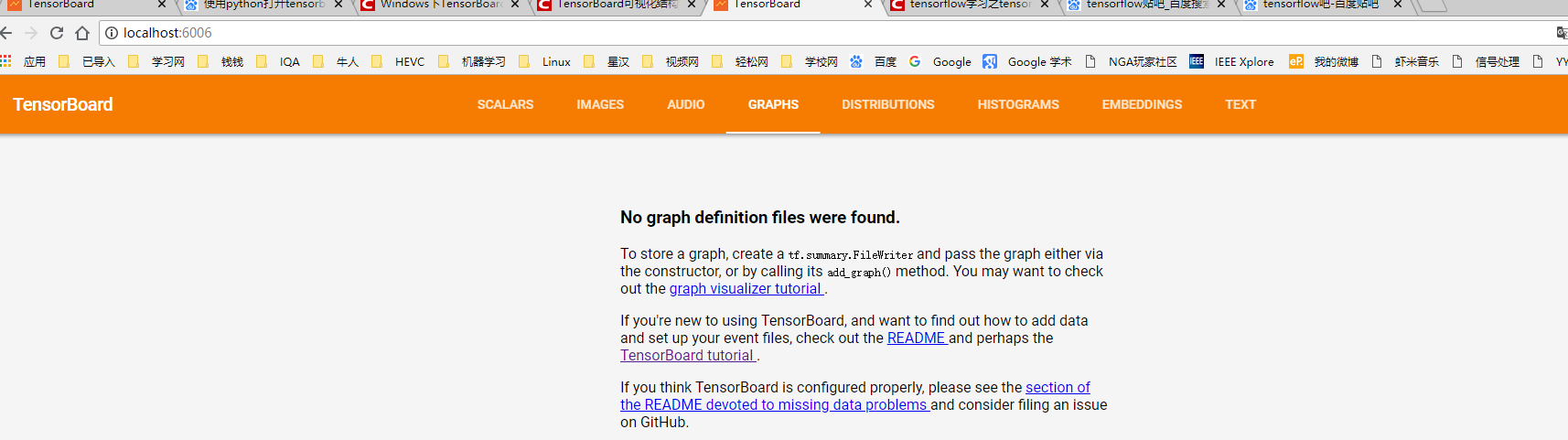Switch to the HISTOGRAMS tab
1568x440 pixels.
coord(1018,104)
